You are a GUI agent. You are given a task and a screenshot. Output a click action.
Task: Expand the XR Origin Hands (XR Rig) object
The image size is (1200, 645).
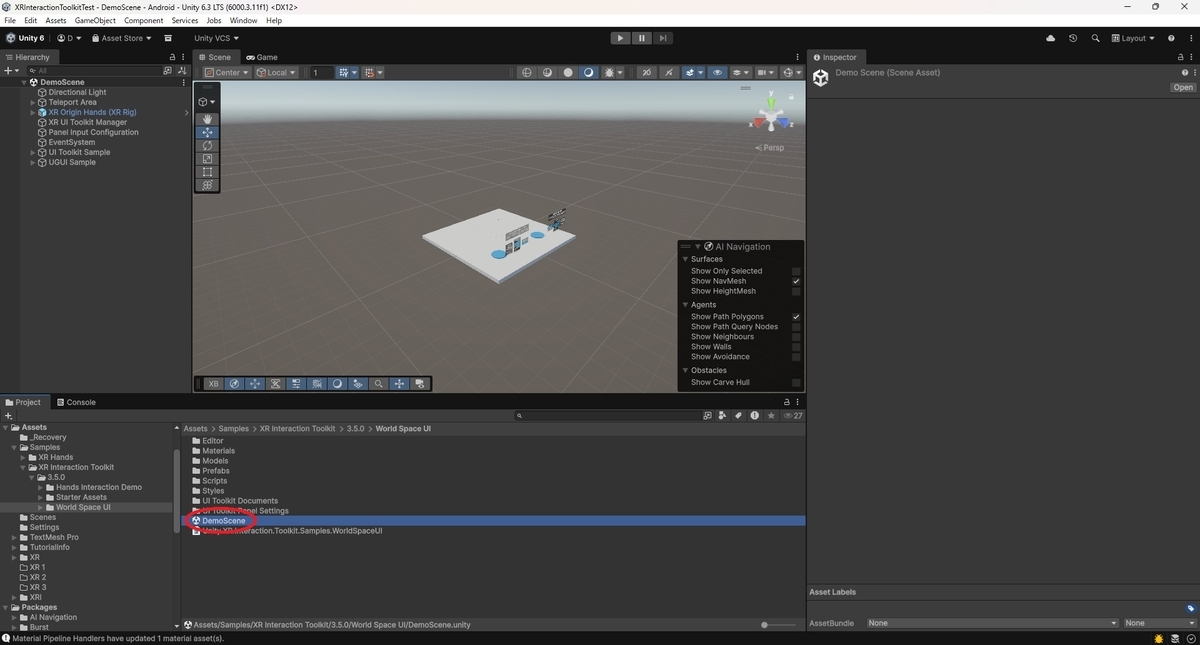[33, 112]
